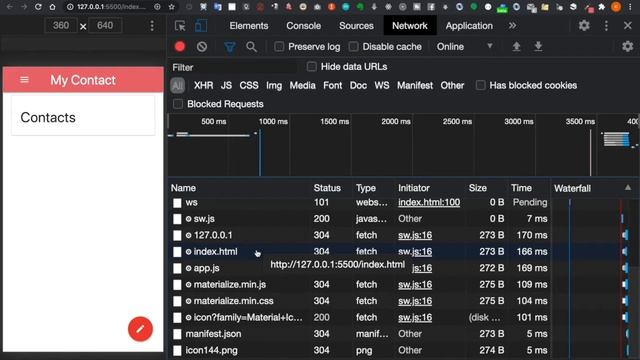Open browser extensions puzzle icon
This screenshot has width=640, height=360.
pyautogui.click(x=601, y=7)
